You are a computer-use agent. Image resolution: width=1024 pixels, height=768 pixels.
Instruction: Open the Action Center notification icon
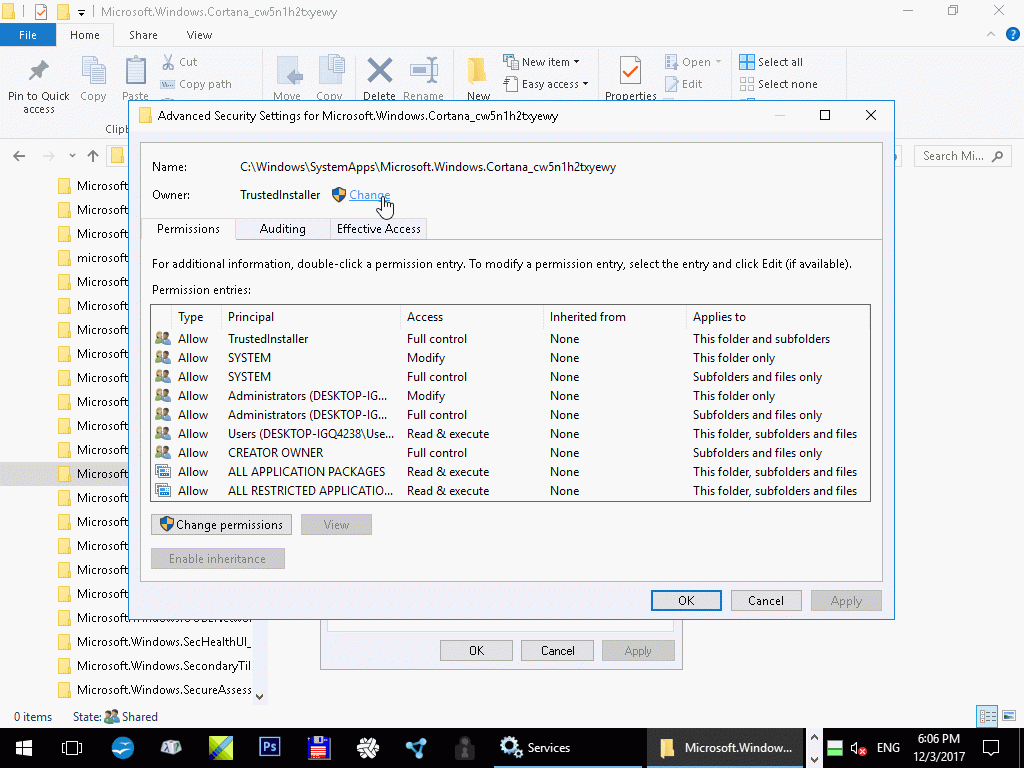[x=991, y=748]
